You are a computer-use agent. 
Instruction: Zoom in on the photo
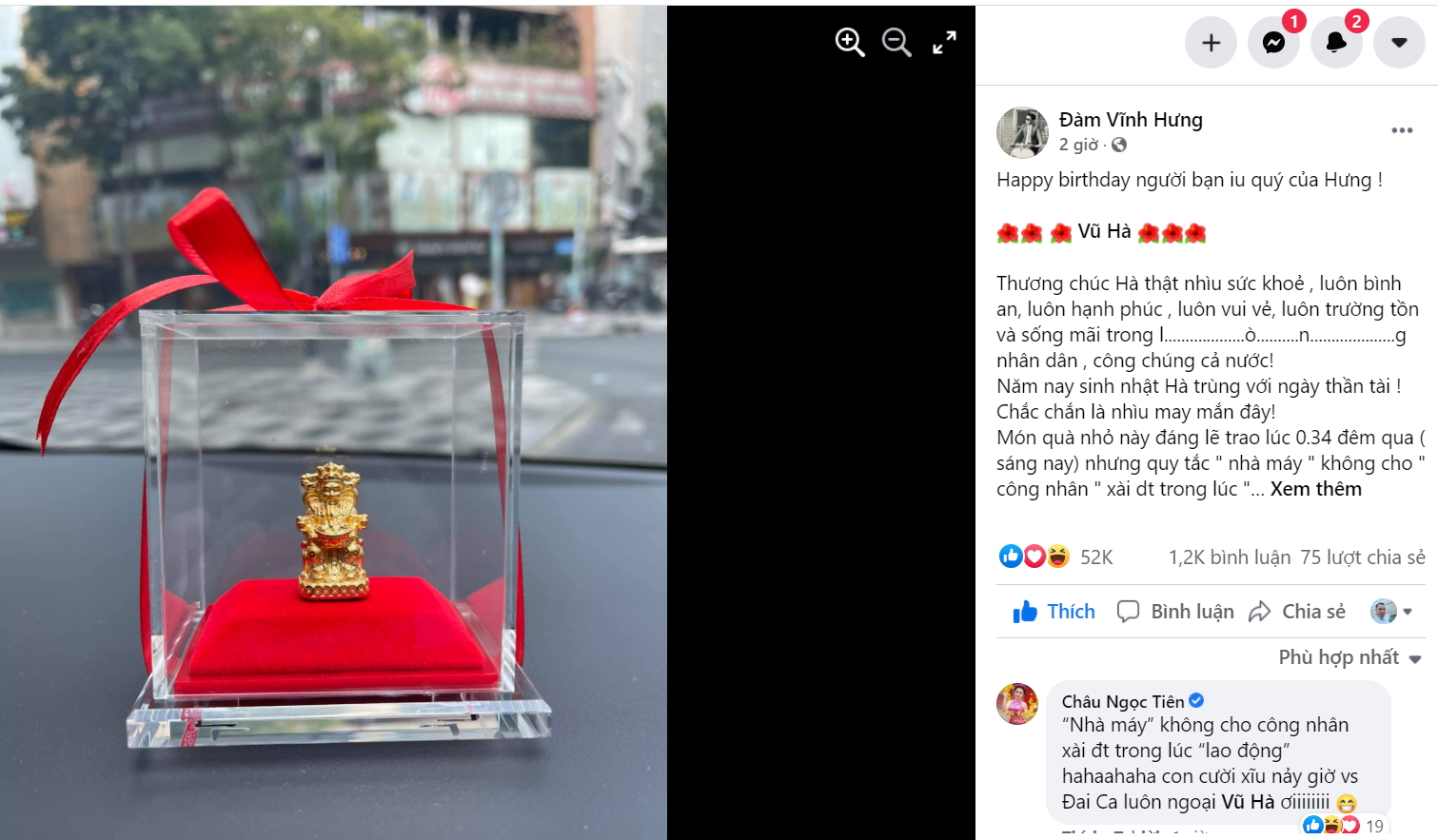click(x=849, y=42)
